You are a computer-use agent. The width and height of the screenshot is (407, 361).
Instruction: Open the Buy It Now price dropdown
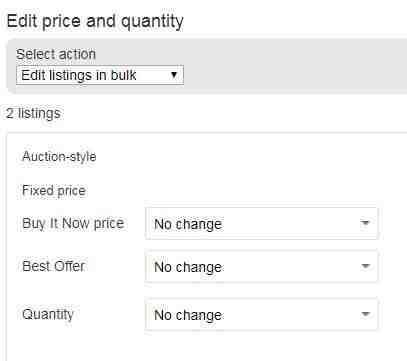point(262,223)
